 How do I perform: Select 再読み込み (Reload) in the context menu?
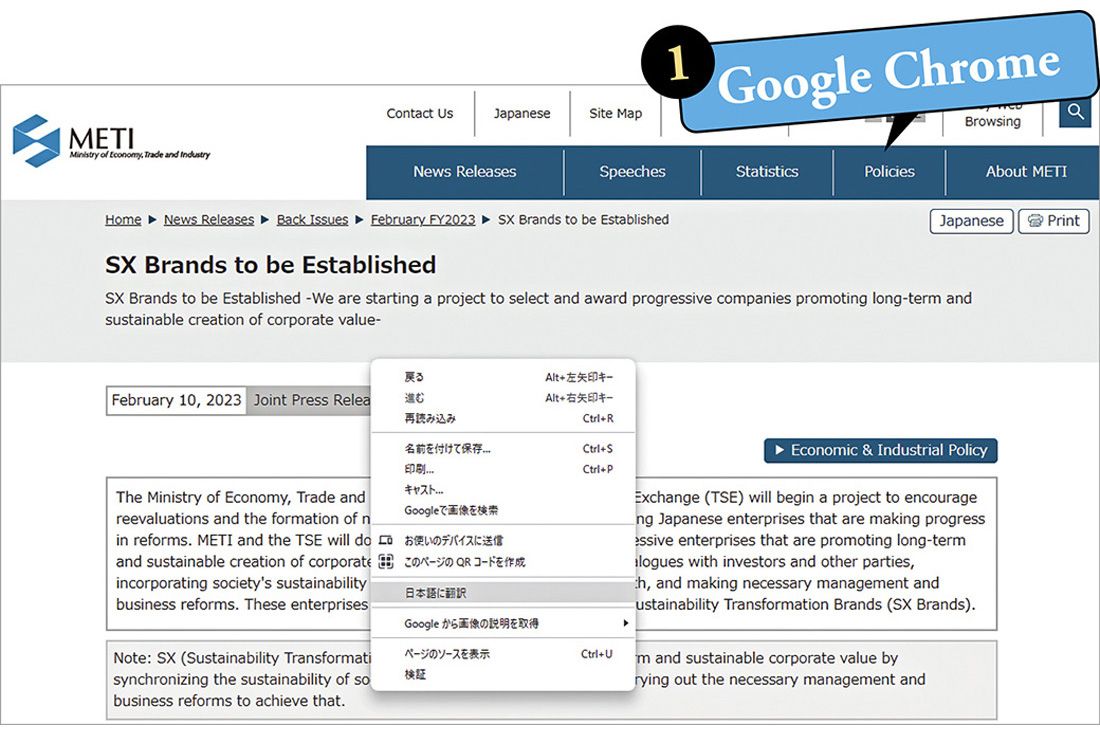click(503, 419)
